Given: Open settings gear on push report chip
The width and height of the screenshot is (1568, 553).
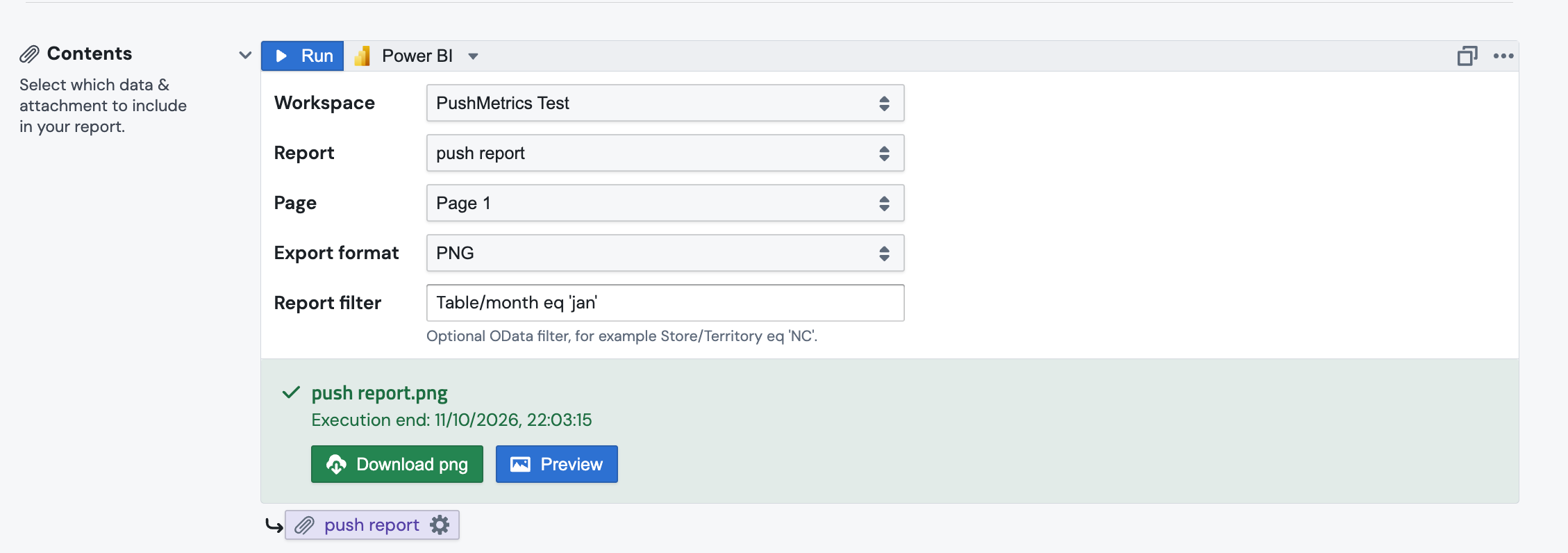Looking at the screenshot, I should pyautogui.click(x=440, y=525).
